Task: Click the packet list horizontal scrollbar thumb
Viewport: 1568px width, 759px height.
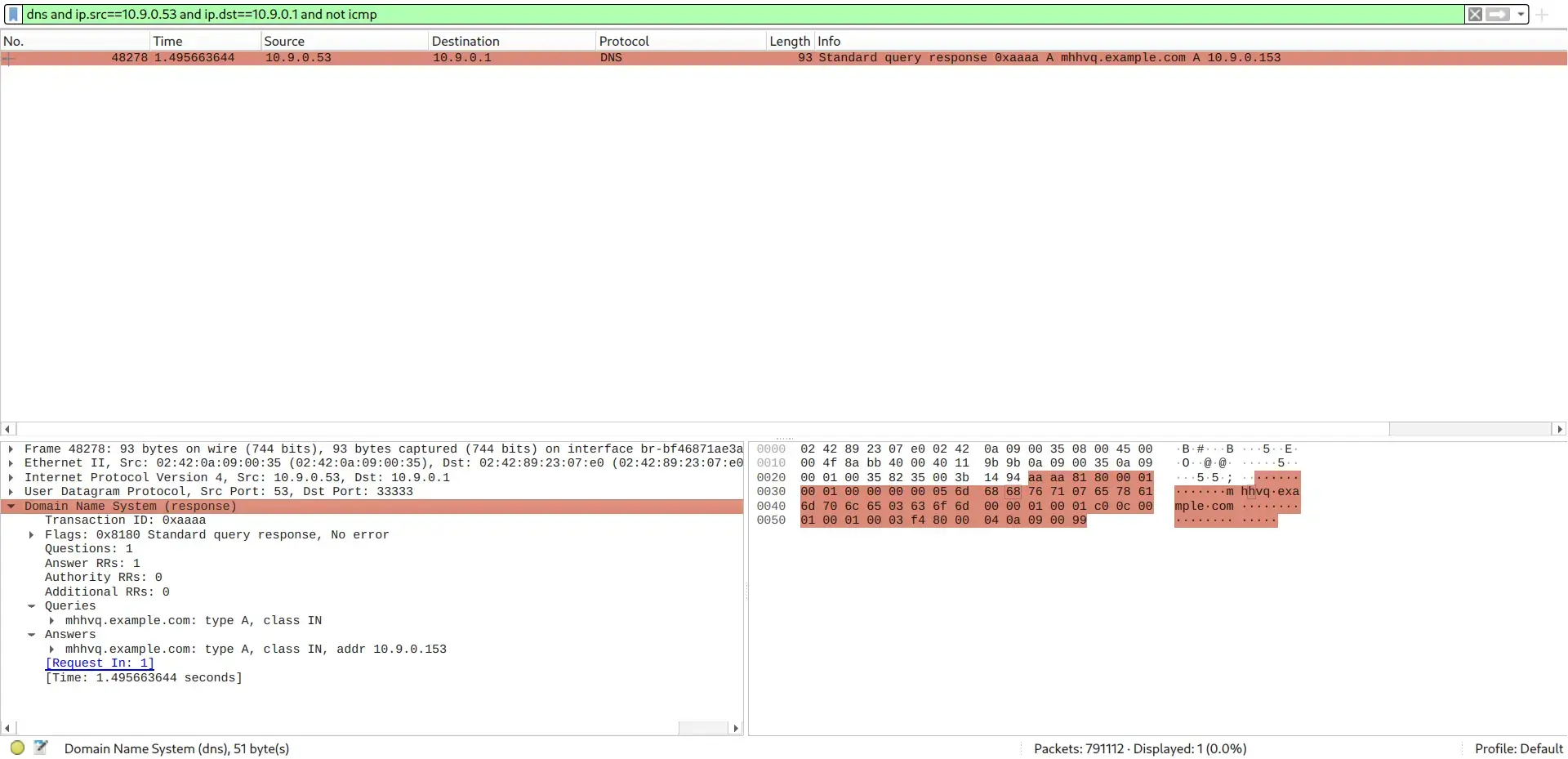Action: coord(1470,429)
